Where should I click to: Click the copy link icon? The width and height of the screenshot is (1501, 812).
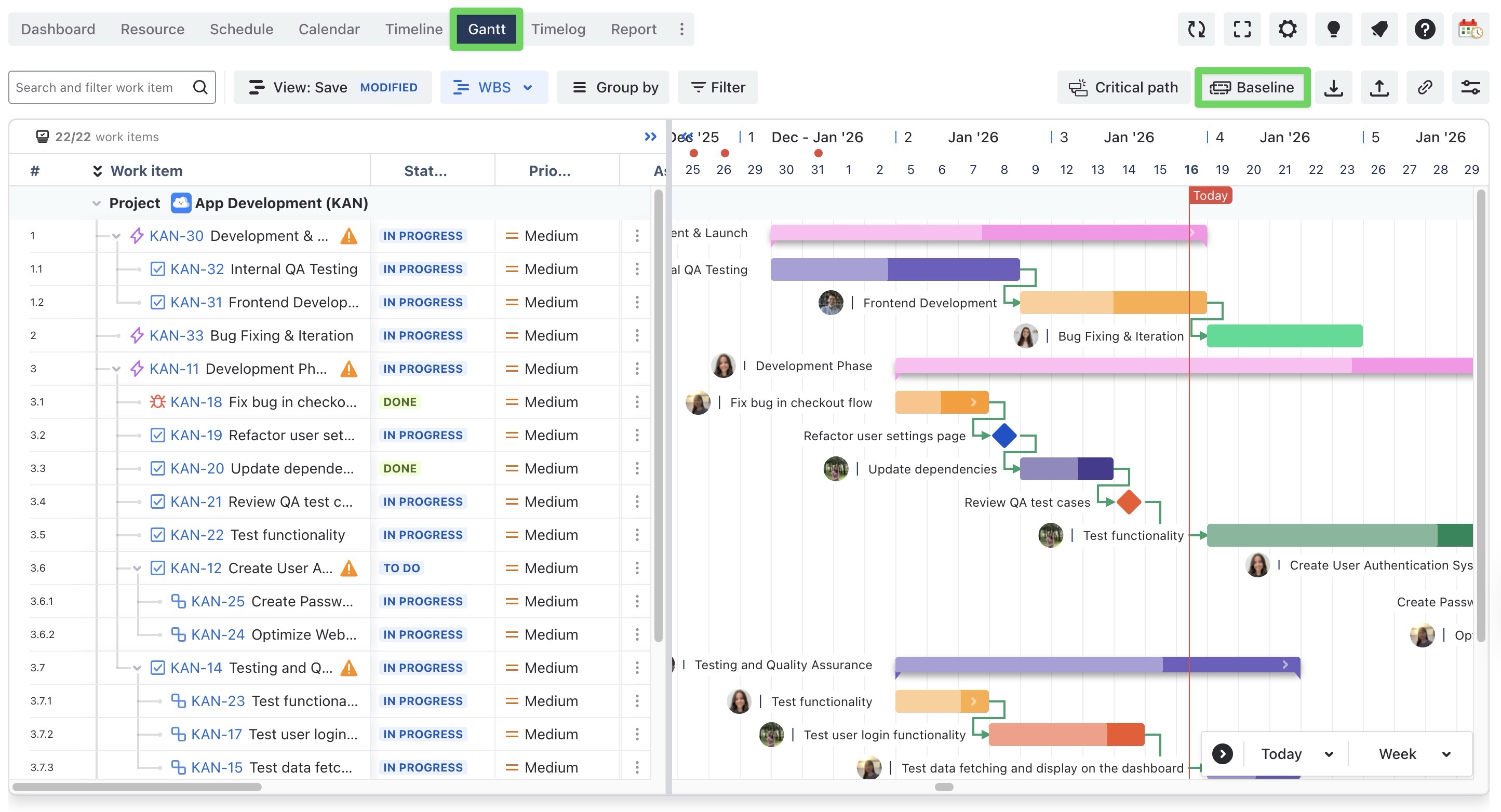(1425, 87)
